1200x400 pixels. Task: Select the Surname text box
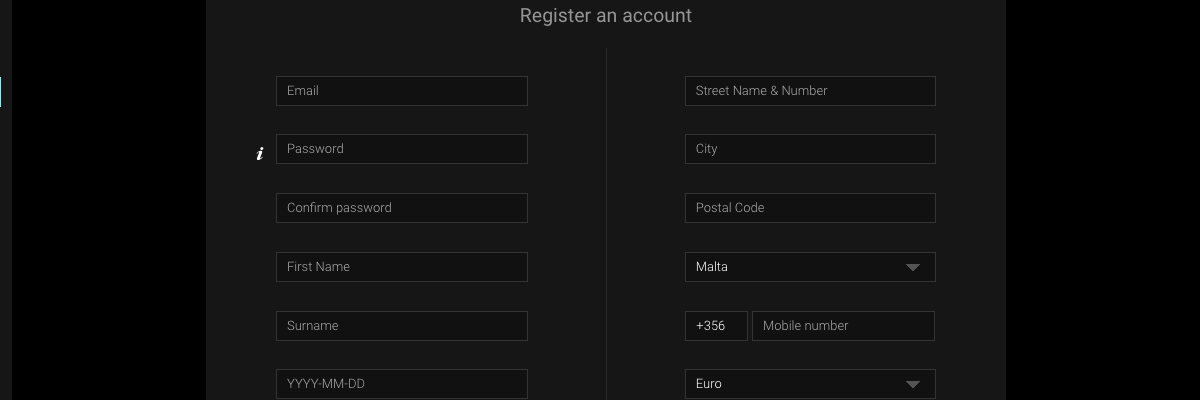(x=402, y=326)
